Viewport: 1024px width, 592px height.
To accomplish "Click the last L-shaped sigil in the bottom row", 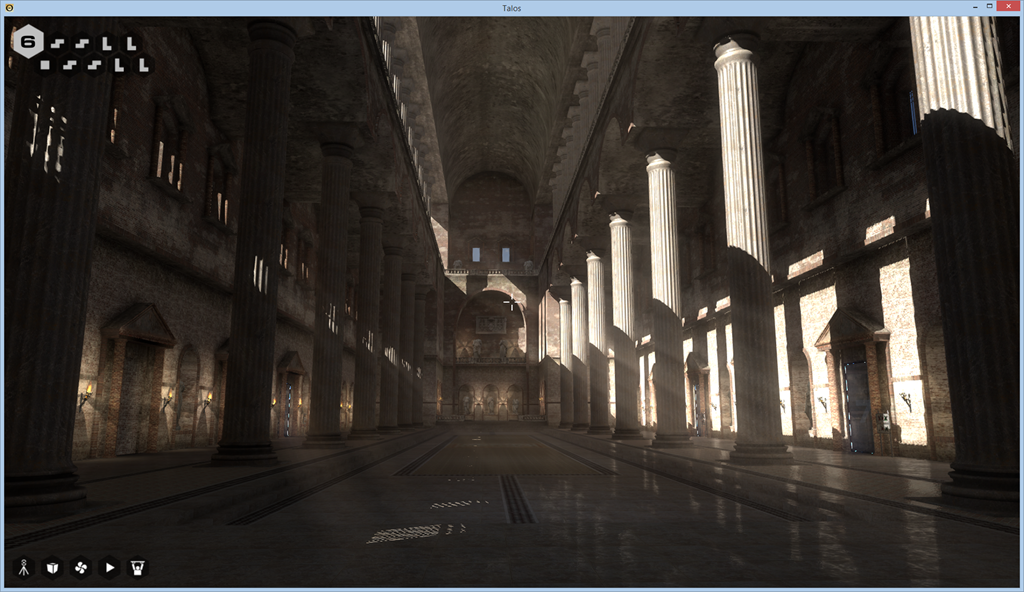I will [144, 67].
